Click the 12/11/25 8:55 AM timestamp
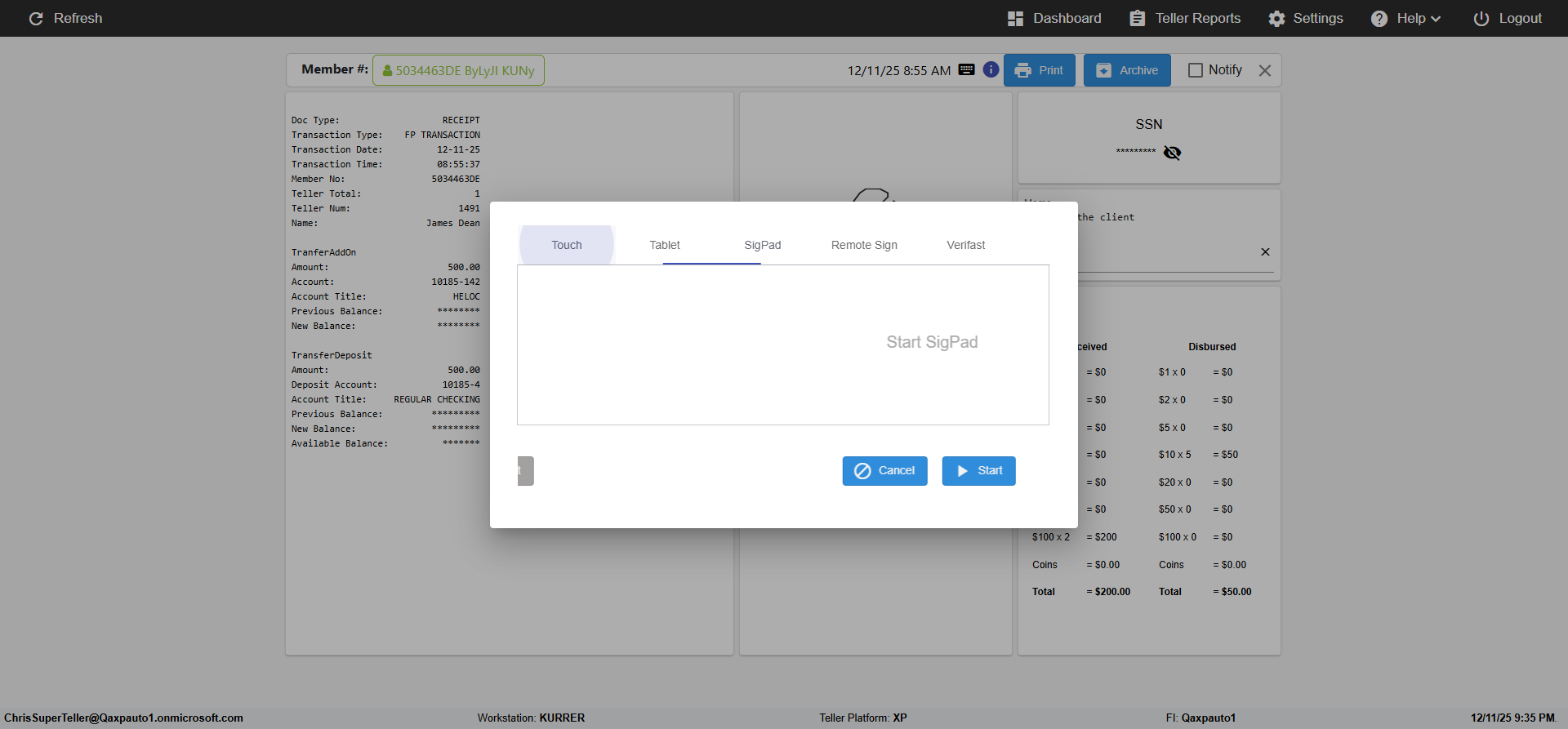Screen dimensions: 1568x729 pos(898,71)
